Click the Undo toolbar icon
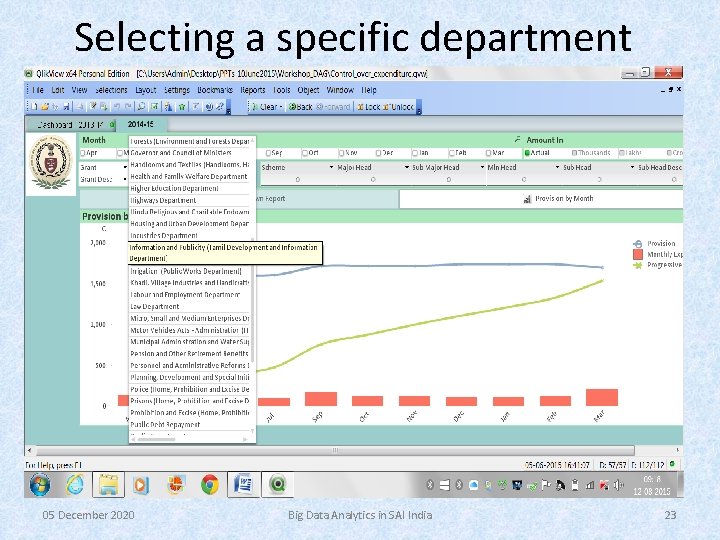 117,107
